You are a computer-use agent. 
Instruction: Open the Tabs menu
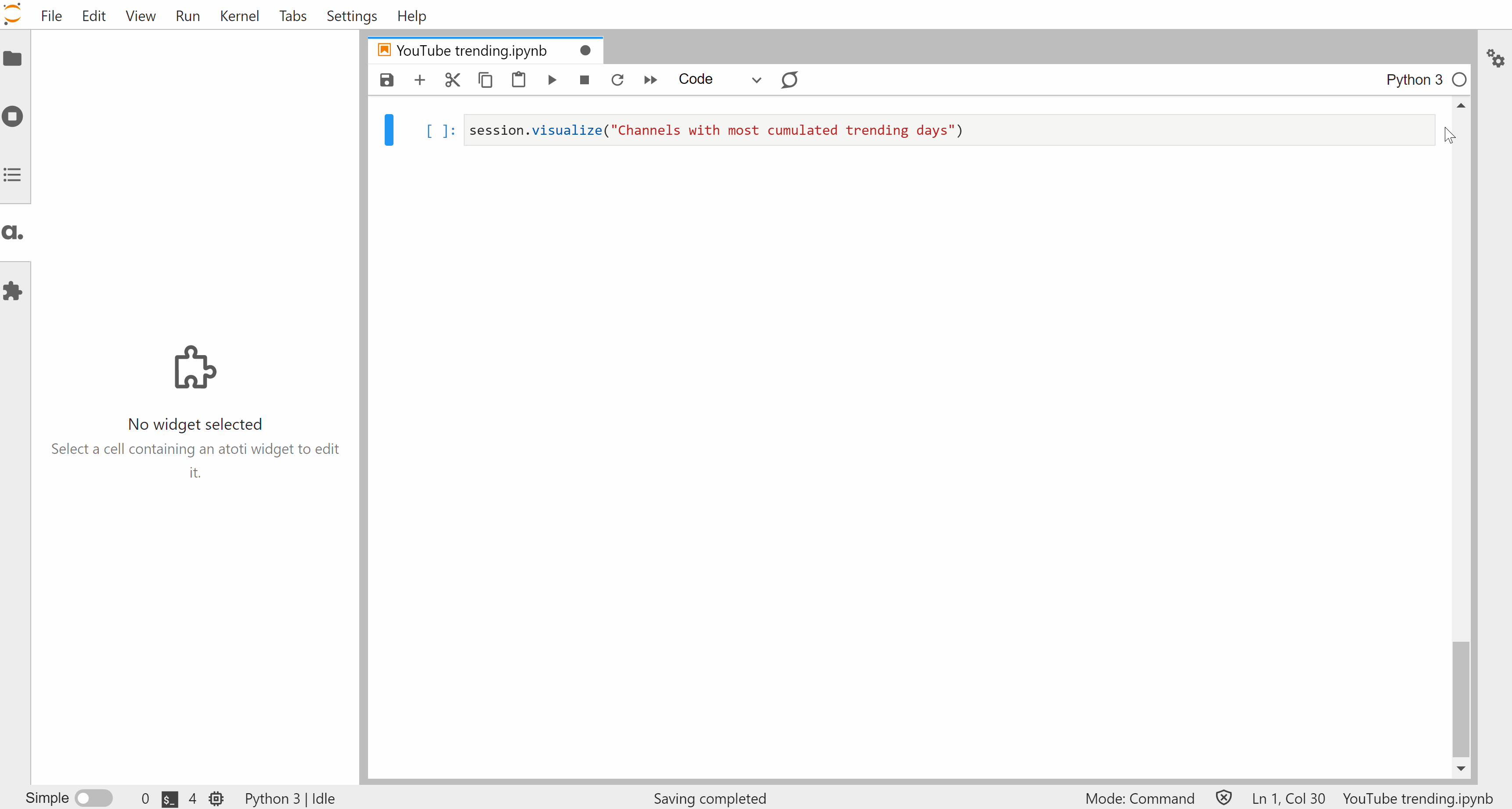[x=293, y=16]
